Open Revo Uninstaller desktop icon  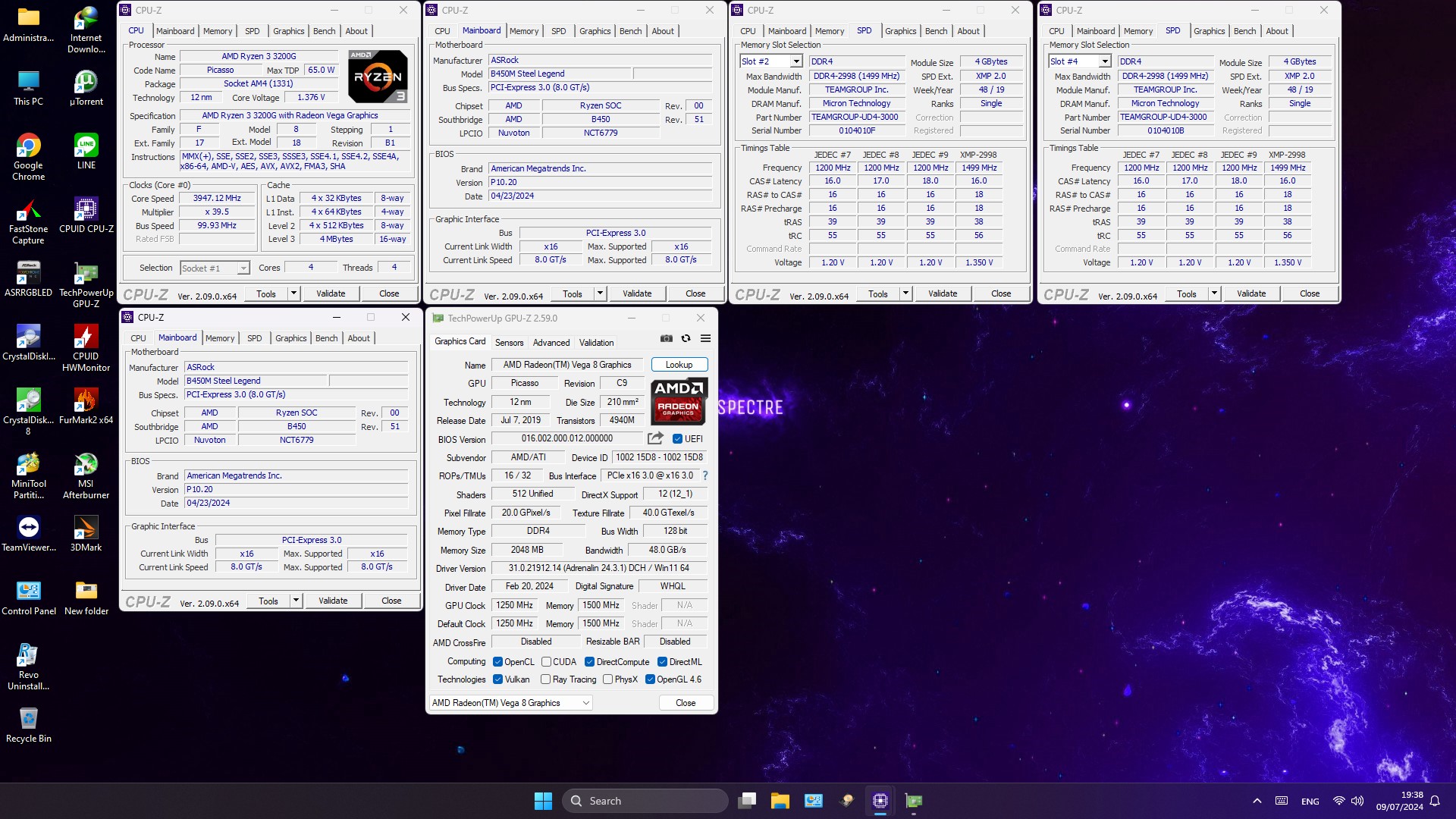pos(29,667)
